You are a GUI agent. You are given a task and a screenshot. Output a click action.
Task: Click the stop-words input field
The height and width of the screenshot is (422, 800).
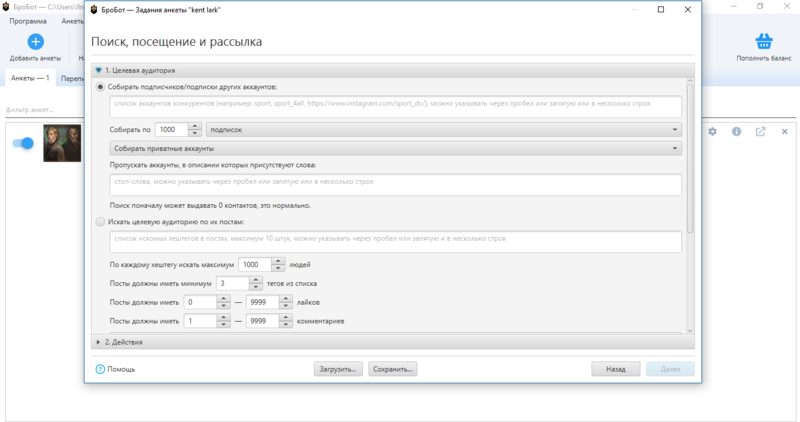(395, 185)
